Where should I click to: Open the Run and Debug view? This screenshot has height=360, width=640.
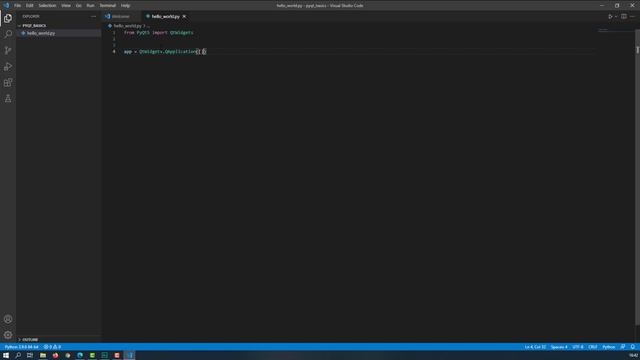[x=8, y=67]
